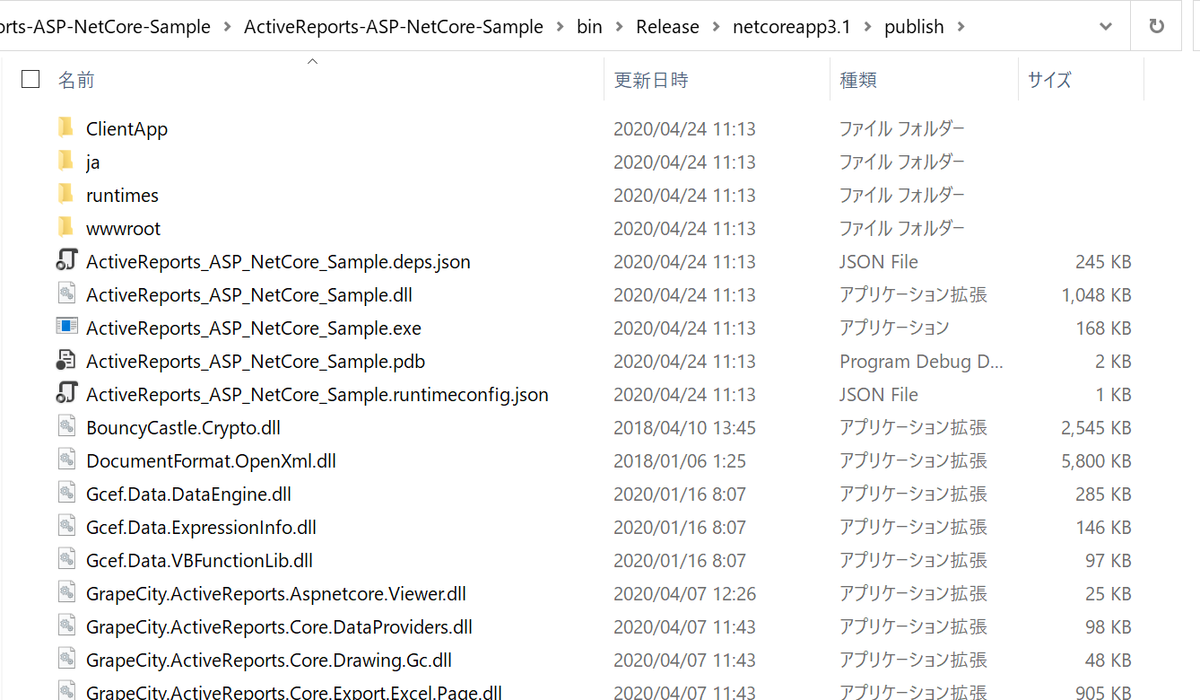This screenshot has height=700, width=1200.
Task: Select ActiveReports_ASP_NetCore_Sample.exe file name
Action: 254,328
